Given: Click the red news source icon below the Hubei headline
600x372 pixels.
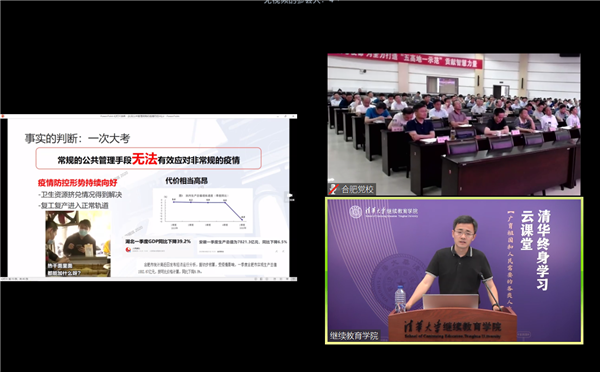Looking at the screenshot, I should [x=129, y=250].
